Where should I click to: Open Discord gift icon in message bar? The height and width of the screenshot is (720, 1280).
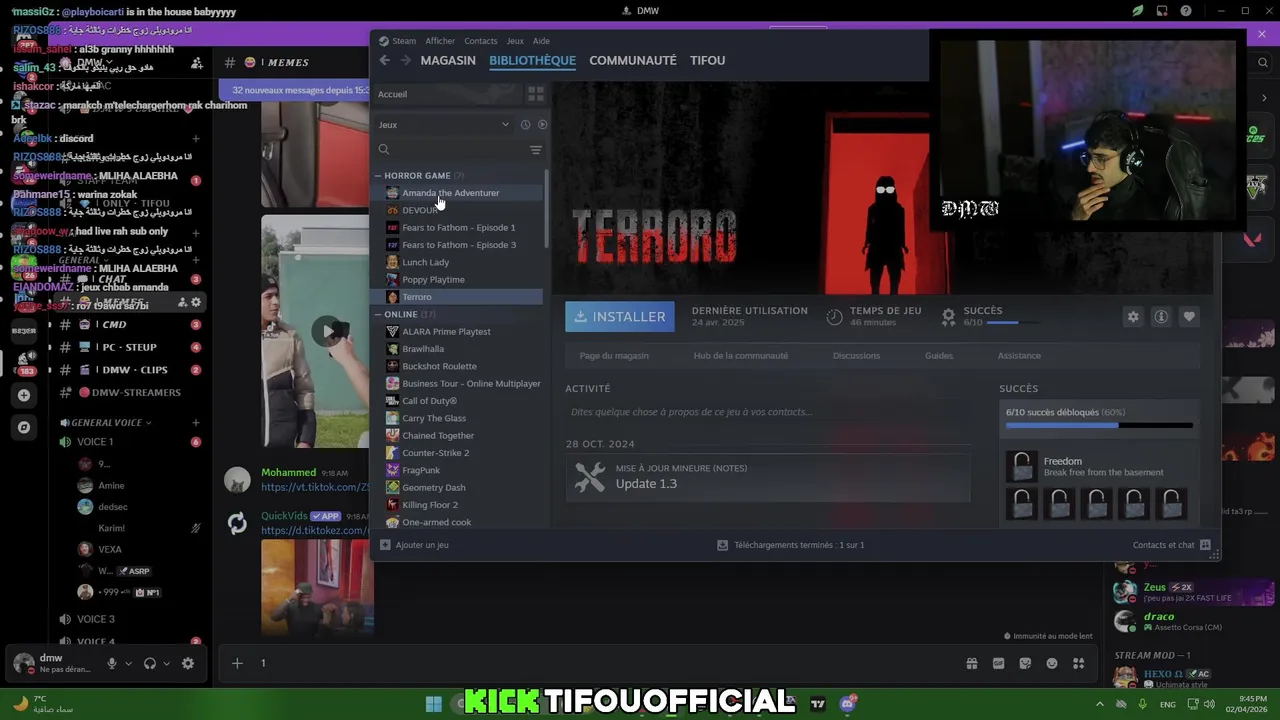point(971,663)
